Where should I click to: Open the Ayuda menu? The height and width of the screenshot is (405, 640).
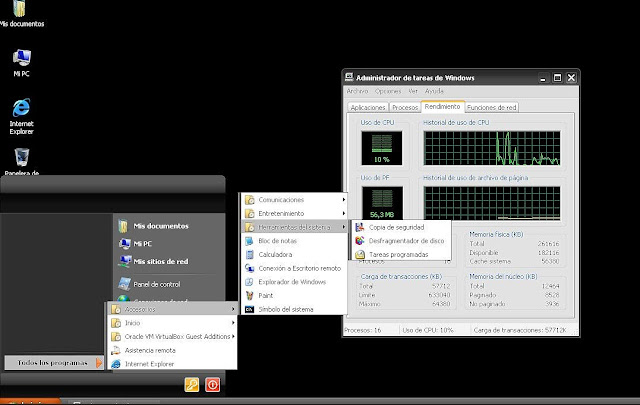[434, 91]
